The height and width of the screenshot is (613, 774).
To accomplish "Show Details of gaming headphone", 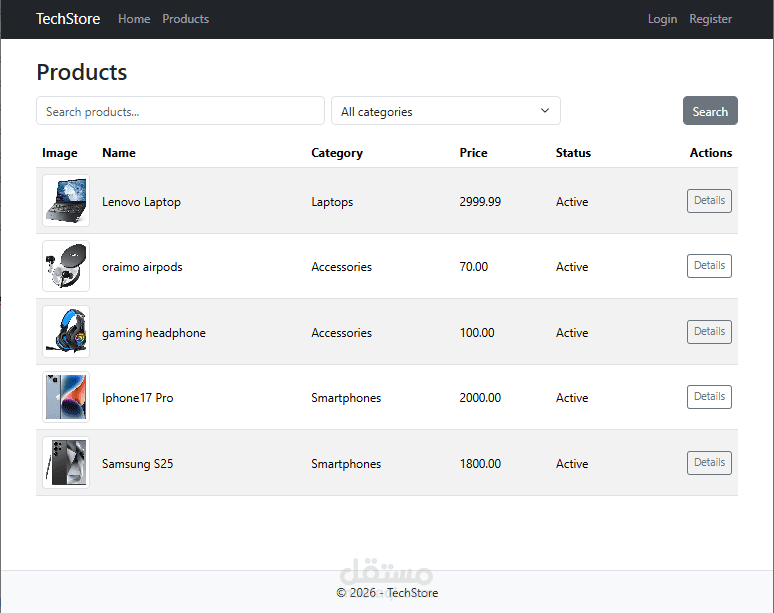I will tap(709, 332).
